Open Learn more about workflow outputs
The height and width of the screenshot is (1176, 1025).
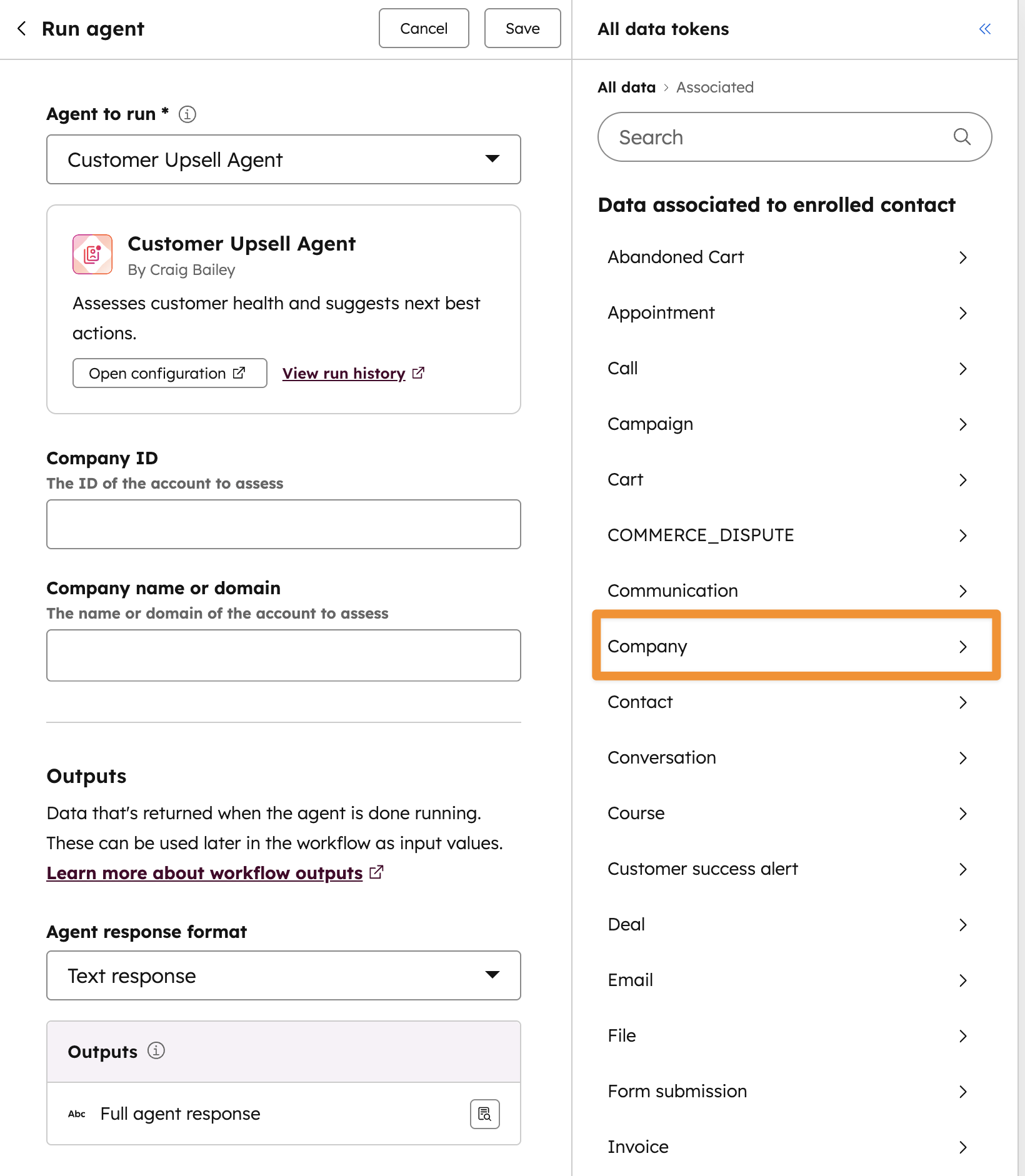[204, 872]
